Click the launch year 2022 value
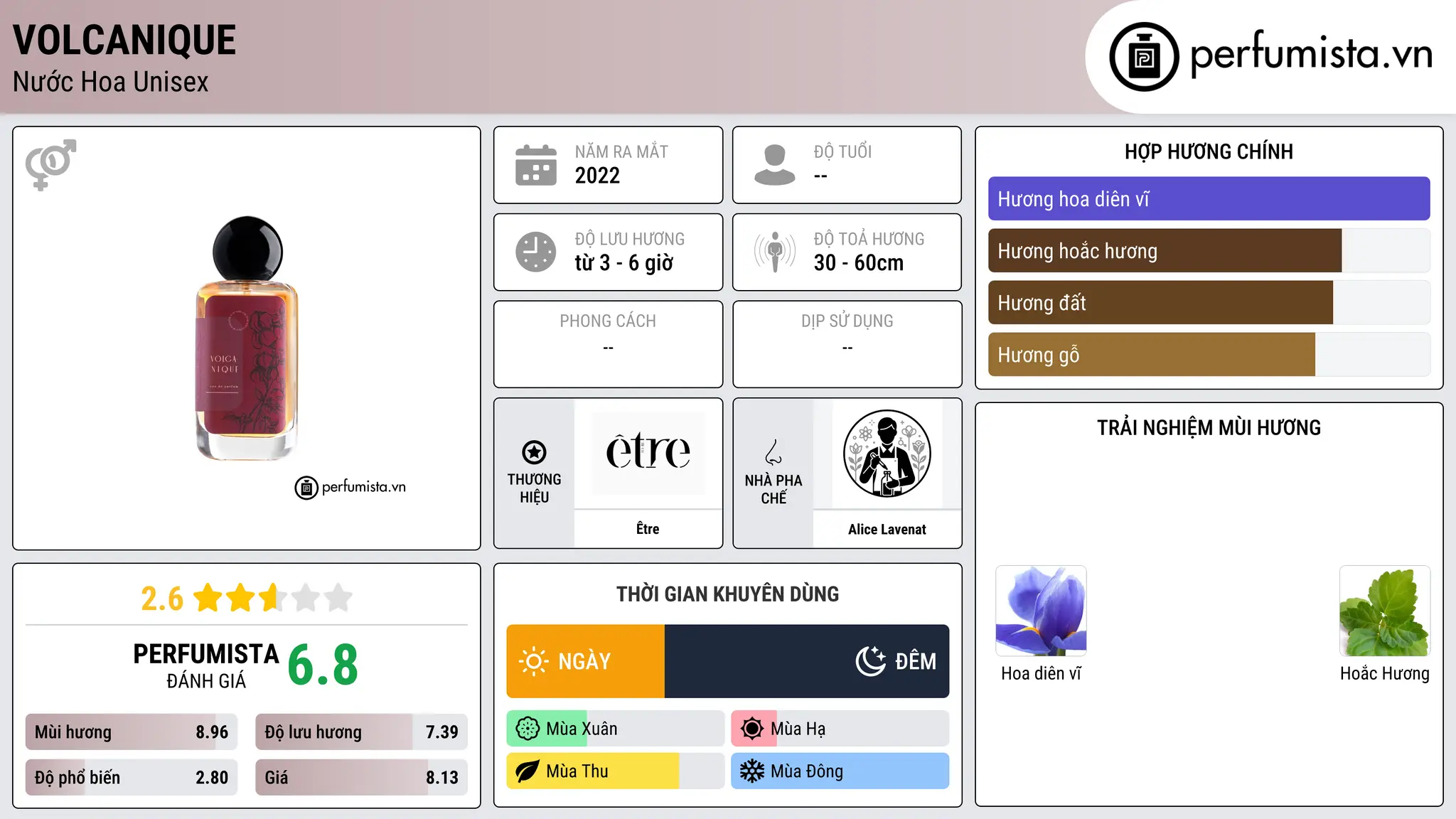The image size is (1456, 819). click(x=597, y=176)
